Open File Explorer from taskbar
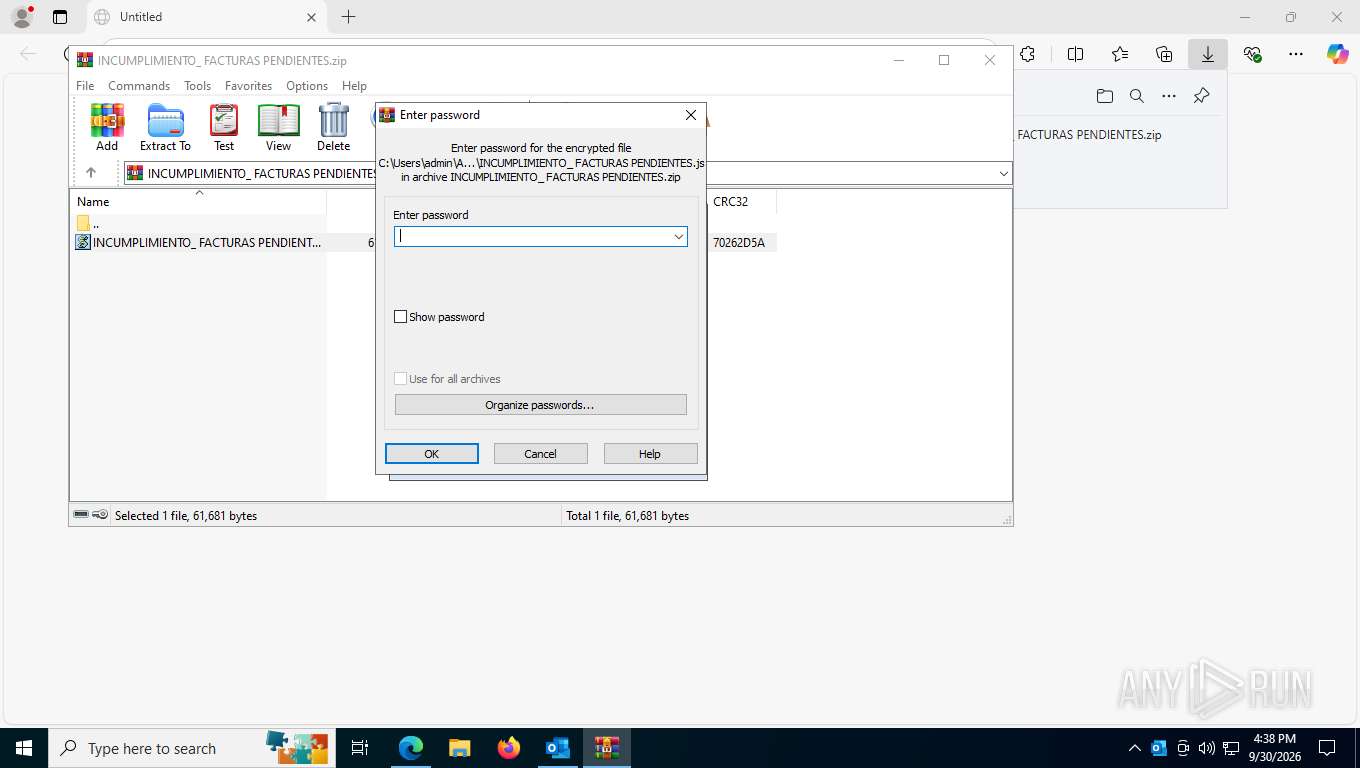Viewport: 1360px width, 768px height. (460, 748)
